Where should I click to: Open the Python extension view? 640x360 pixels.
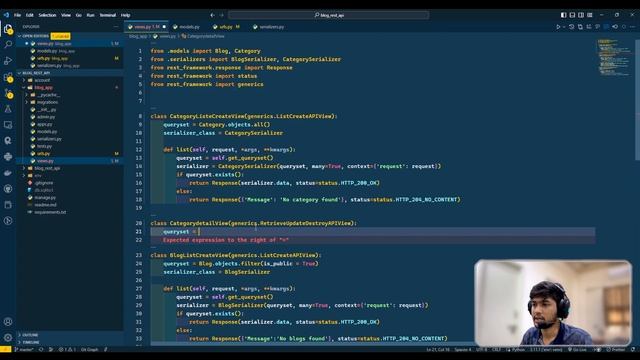click(8, 157)
